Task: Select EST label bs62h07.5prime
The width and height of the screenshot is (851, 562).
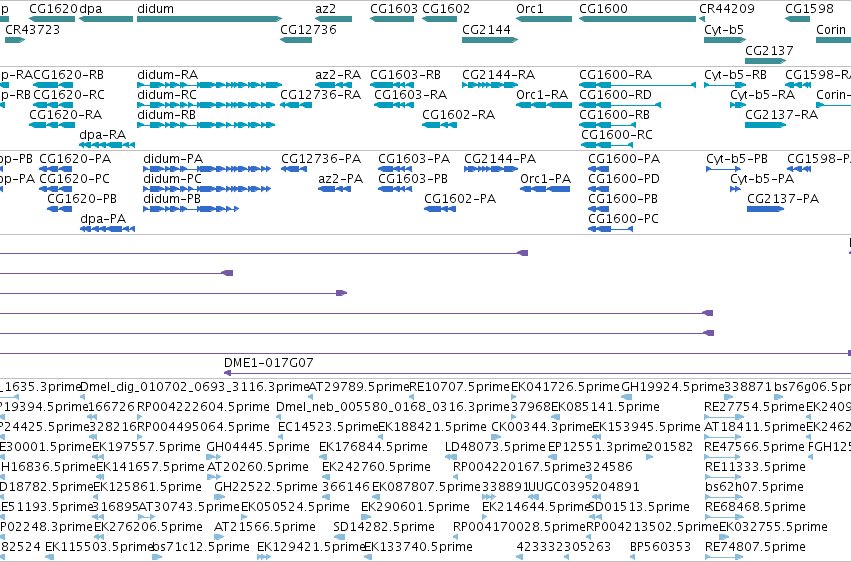Action: coord(754,487)
